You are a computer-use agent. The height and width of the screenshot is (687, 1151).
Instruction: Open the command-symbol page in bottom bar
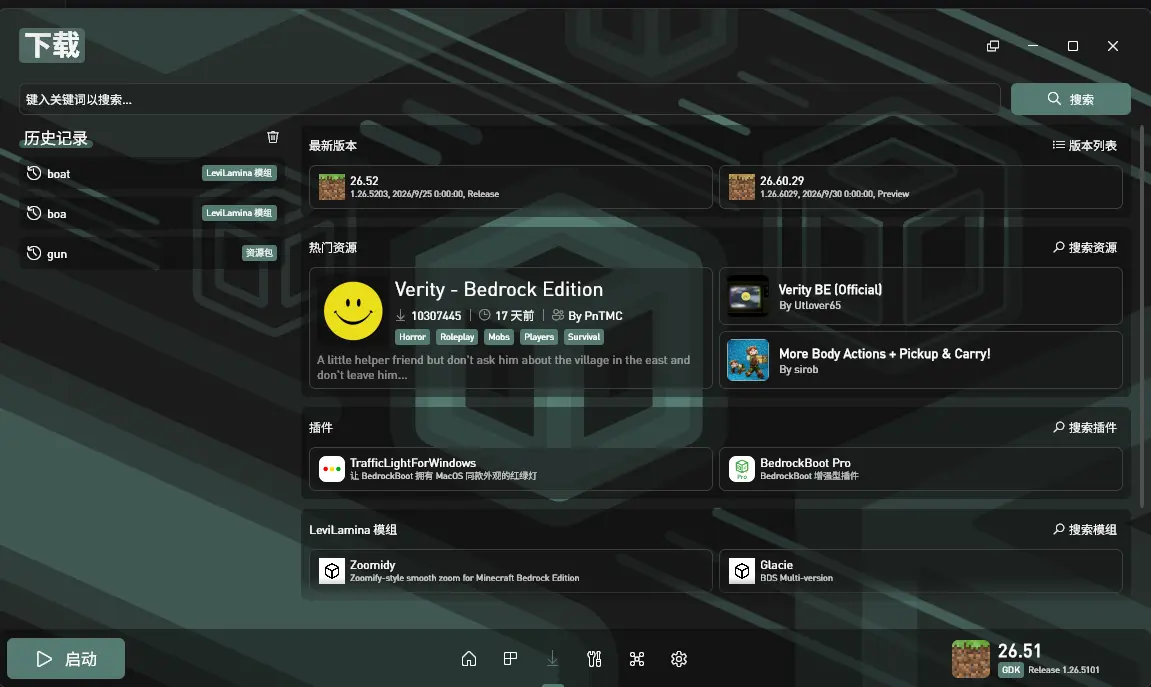point(636,659)
